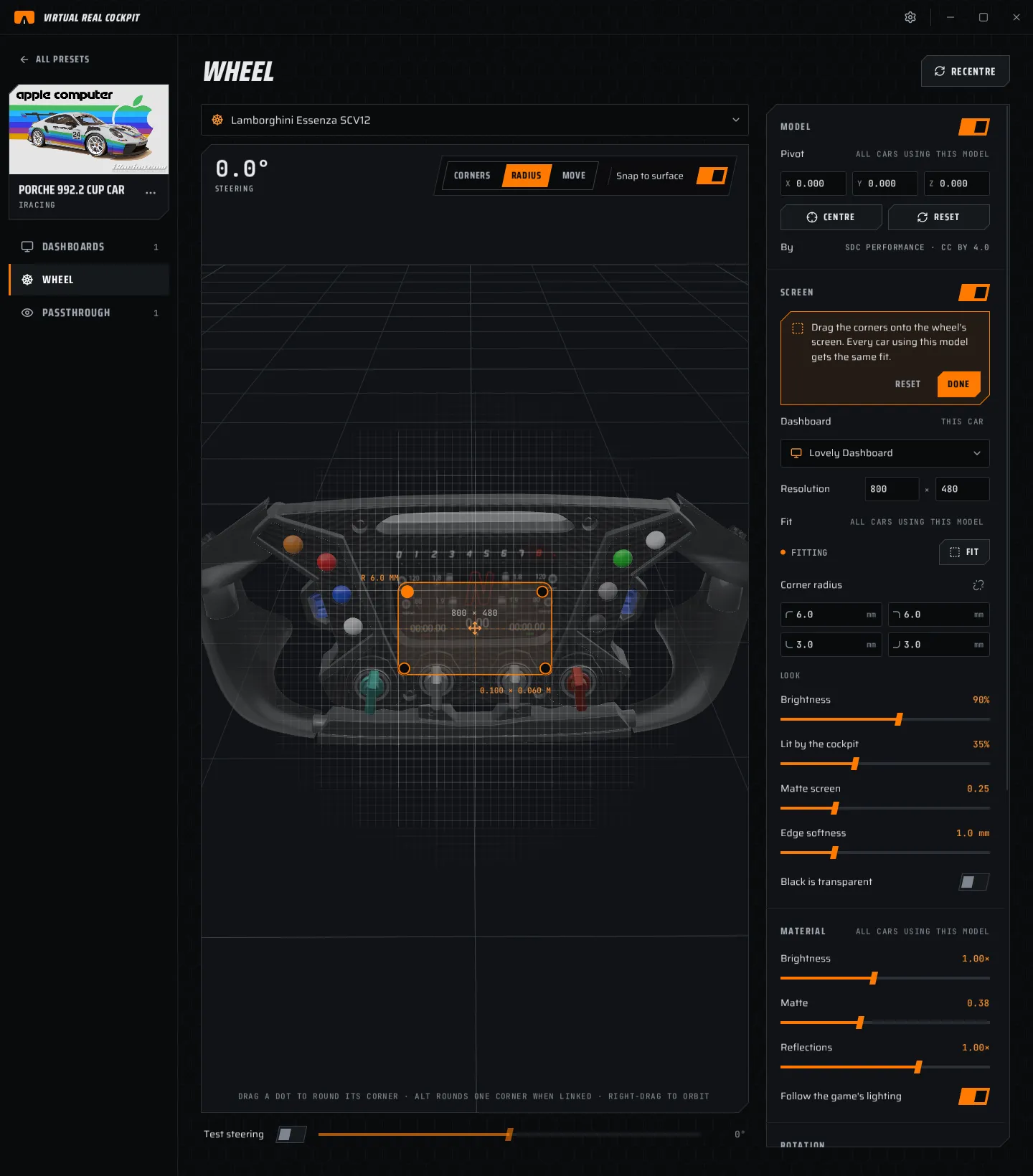Open the Dashboards section in sidebar
1033x1176 pixels.
(89, 247)
